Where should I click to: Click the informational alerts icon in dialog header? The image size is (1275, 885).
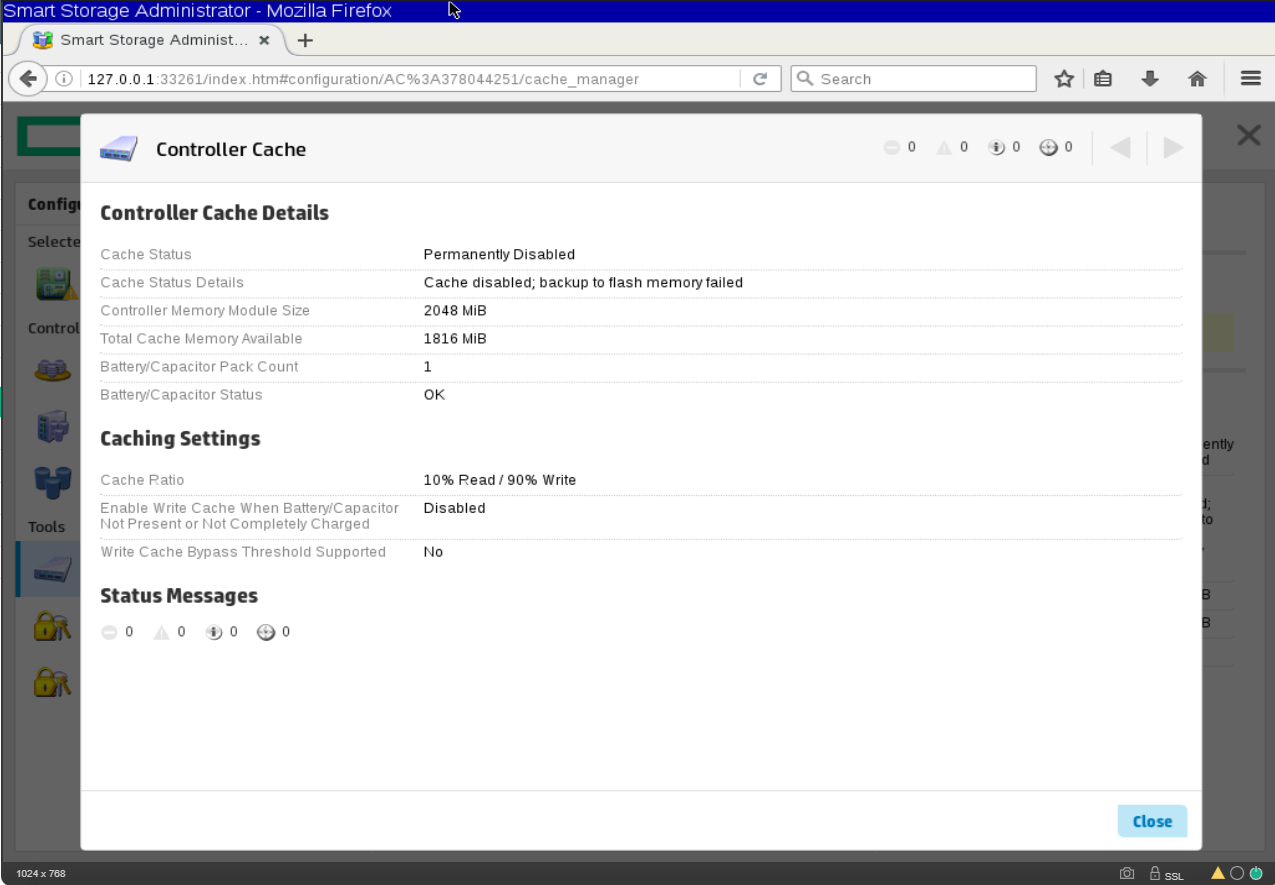click(x=996, y=148)
